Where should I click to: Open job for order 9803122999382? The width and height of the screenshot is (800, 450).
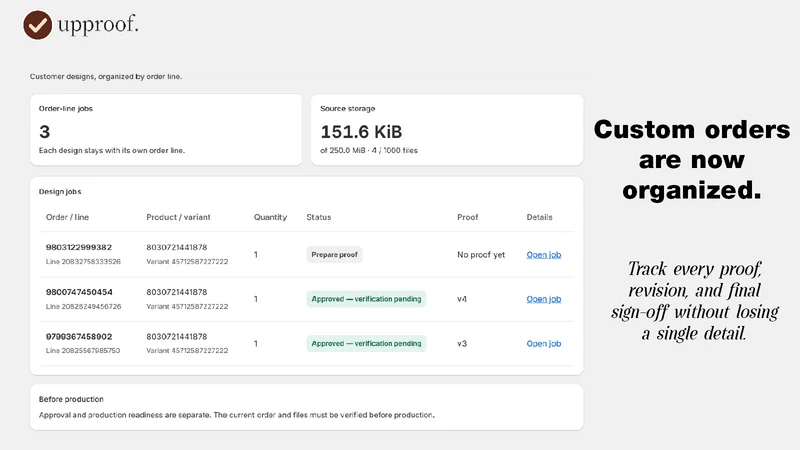tap(544, 255)
